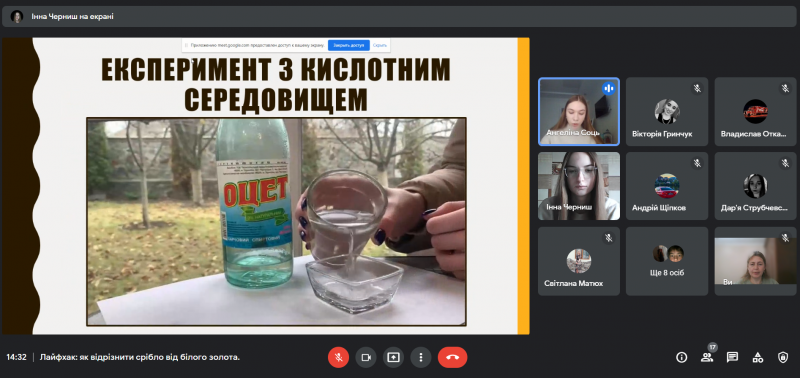Open the activities icon
Screen dimensions: 800x378
point(758,358)
